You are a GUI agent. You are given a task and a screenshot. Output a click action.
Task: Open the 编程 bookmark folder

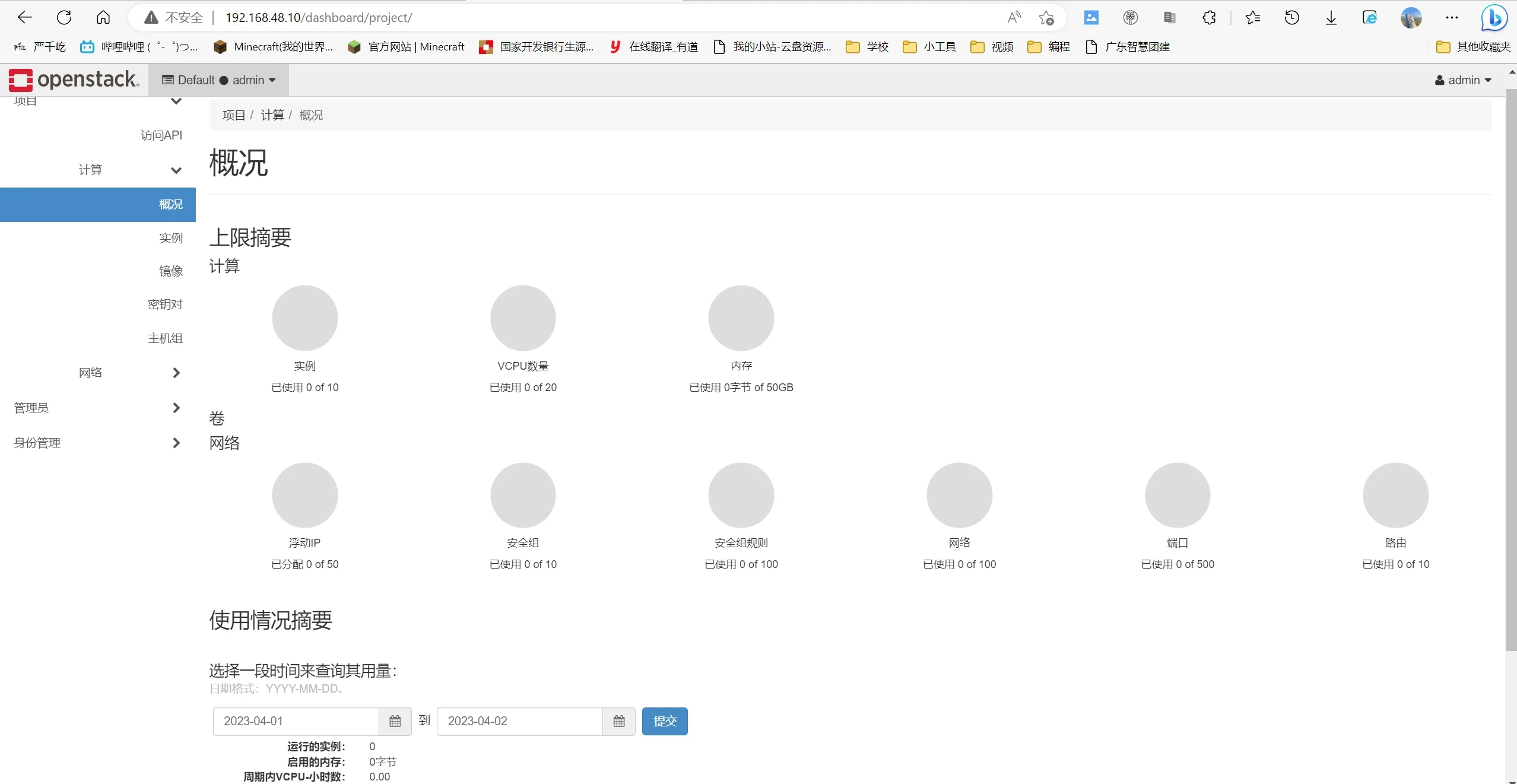[x=1049, y=47]
